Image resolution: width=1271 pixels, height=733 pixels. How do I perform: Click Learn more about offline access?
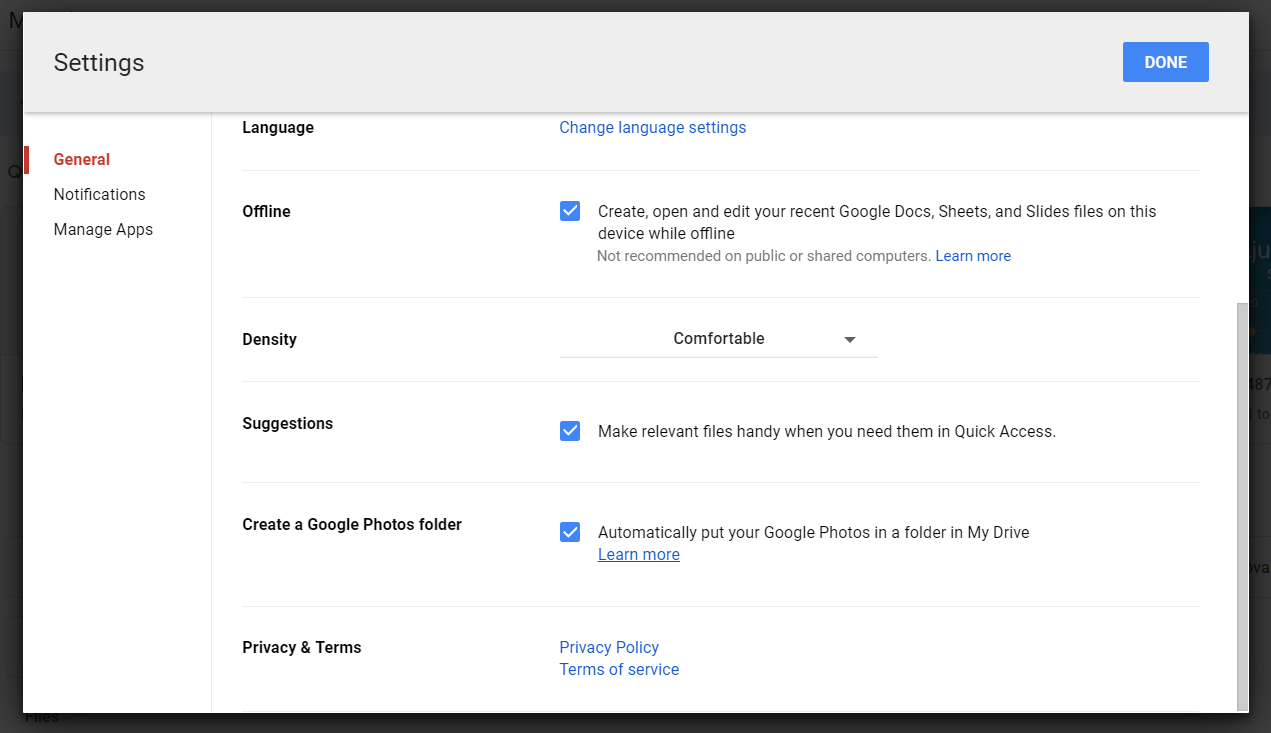[x=973, y=256]
